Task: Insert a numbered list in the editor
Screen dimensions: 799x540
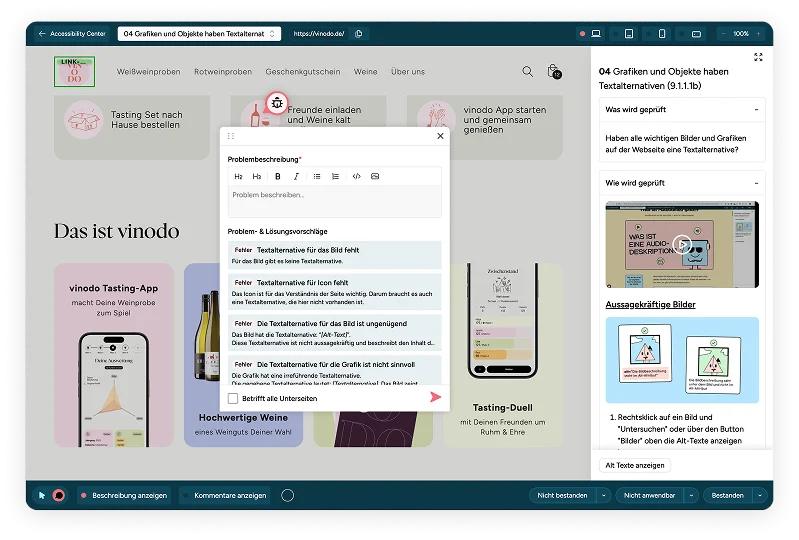Action: (335, 176)
